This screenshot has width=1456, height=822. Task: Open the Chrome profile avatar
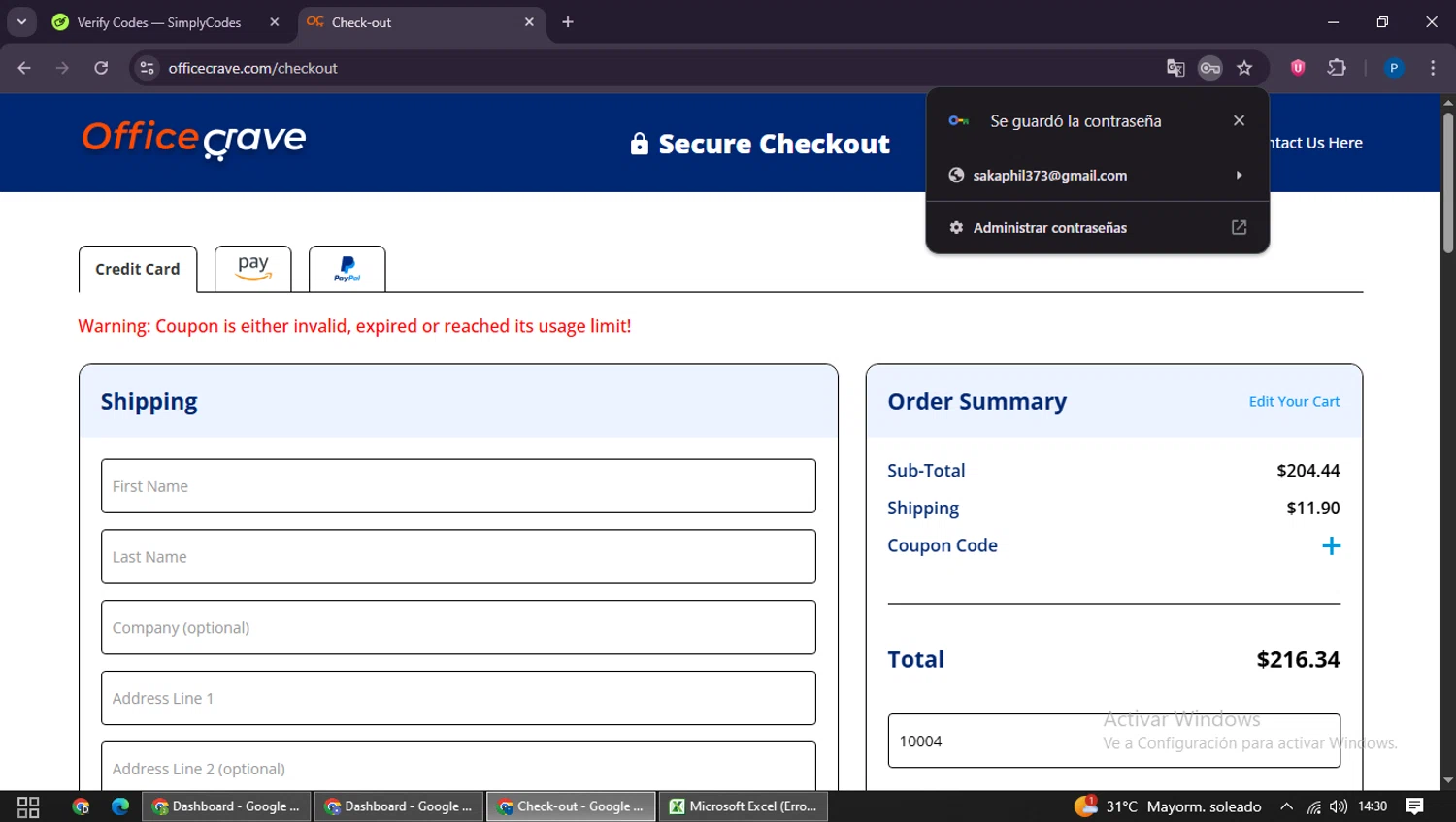coord(1394,68)
